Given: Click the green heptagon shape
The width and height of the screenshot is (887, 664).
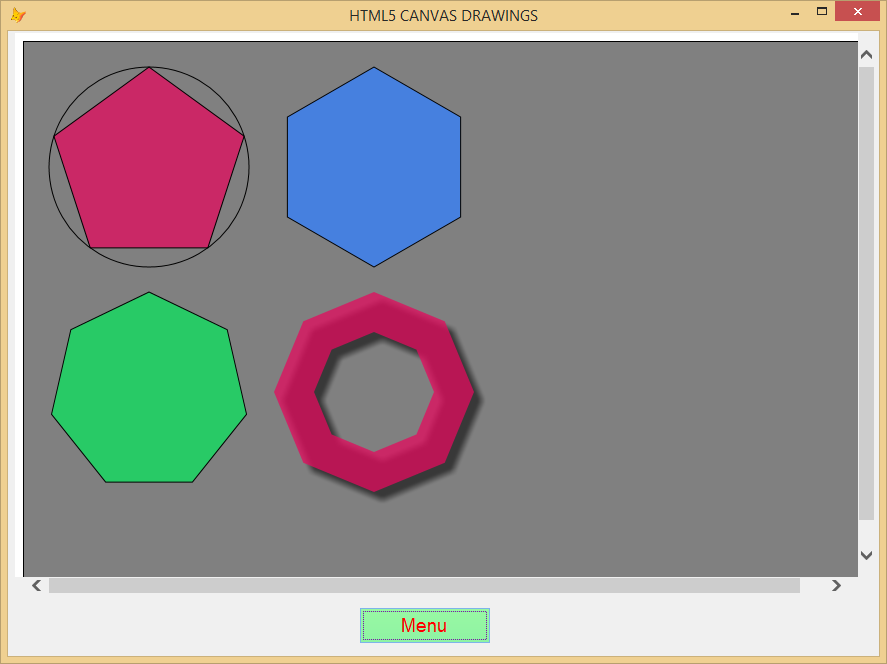Looking at the screenshot, I should point(148,388).
